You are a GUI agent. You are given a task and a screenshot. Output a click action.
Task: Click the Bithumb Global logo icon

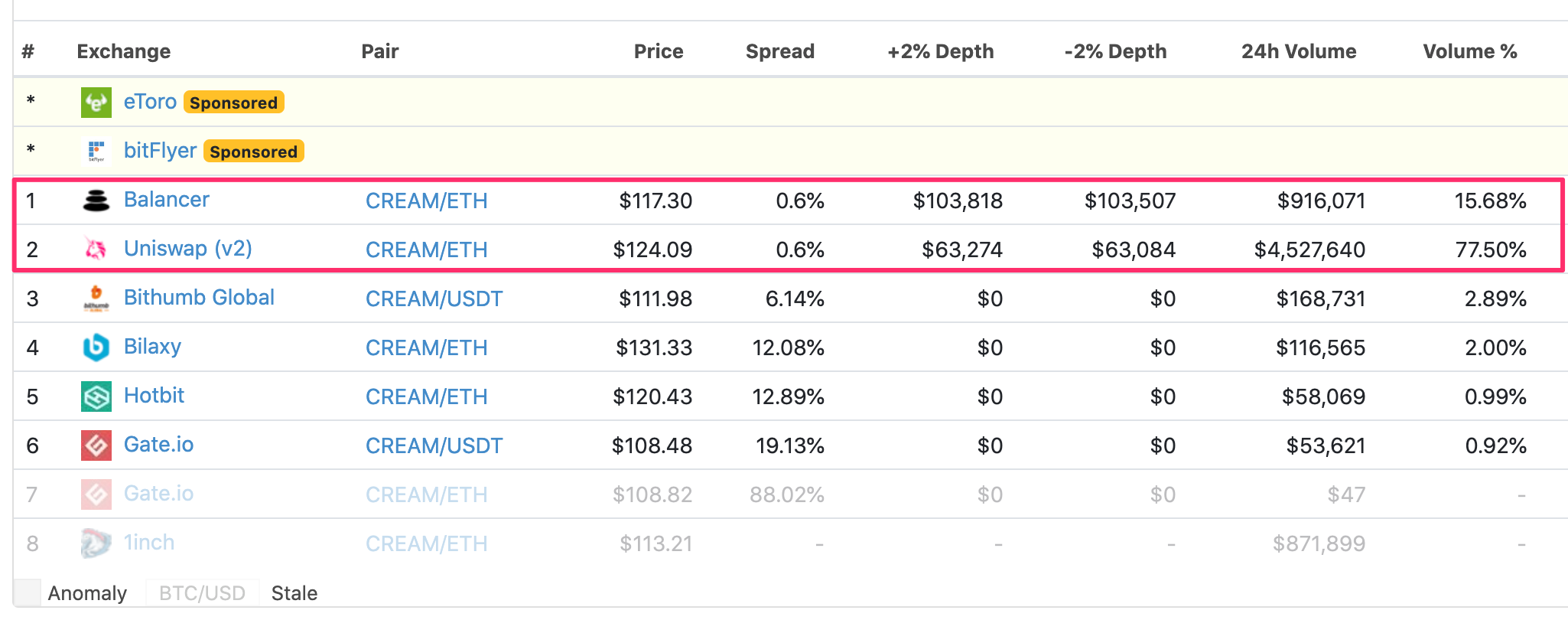[x=96, y=298]
